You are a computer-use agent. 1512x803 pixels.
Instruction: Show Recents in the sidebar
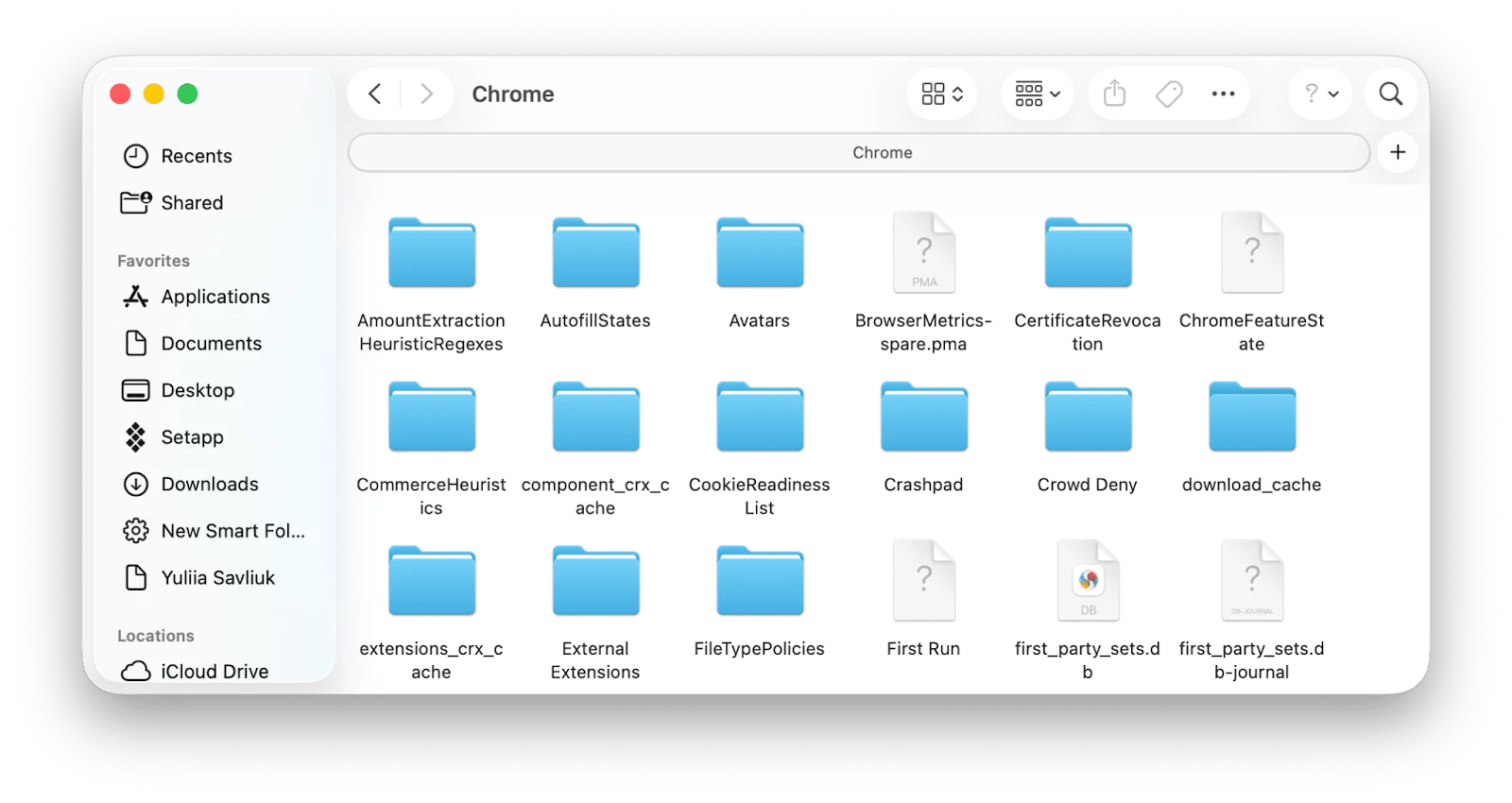coord(196,156)
